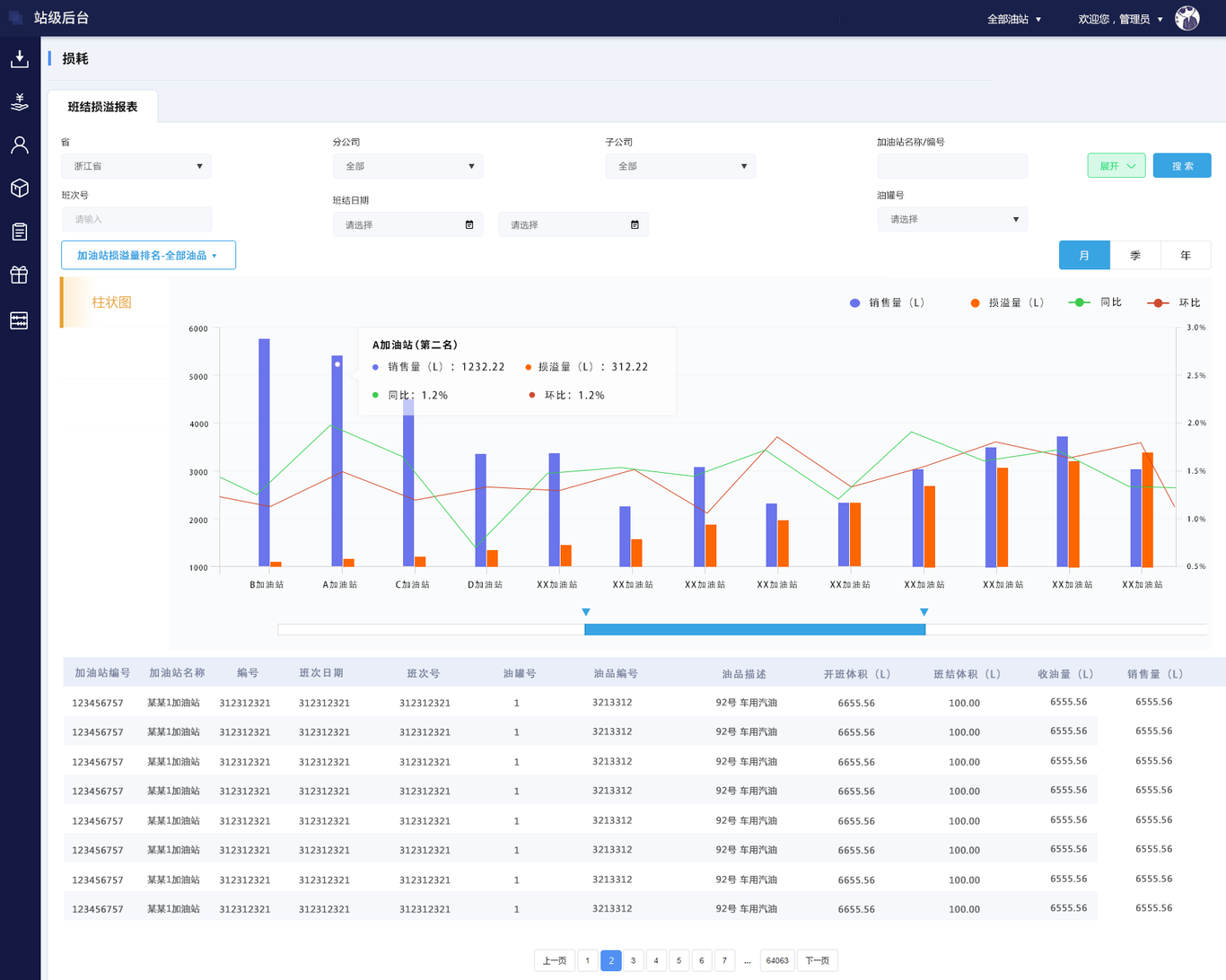Screen dimensions: 1226x980
Task: Switch chart range to 季
Action: (x=1135, y=256)
